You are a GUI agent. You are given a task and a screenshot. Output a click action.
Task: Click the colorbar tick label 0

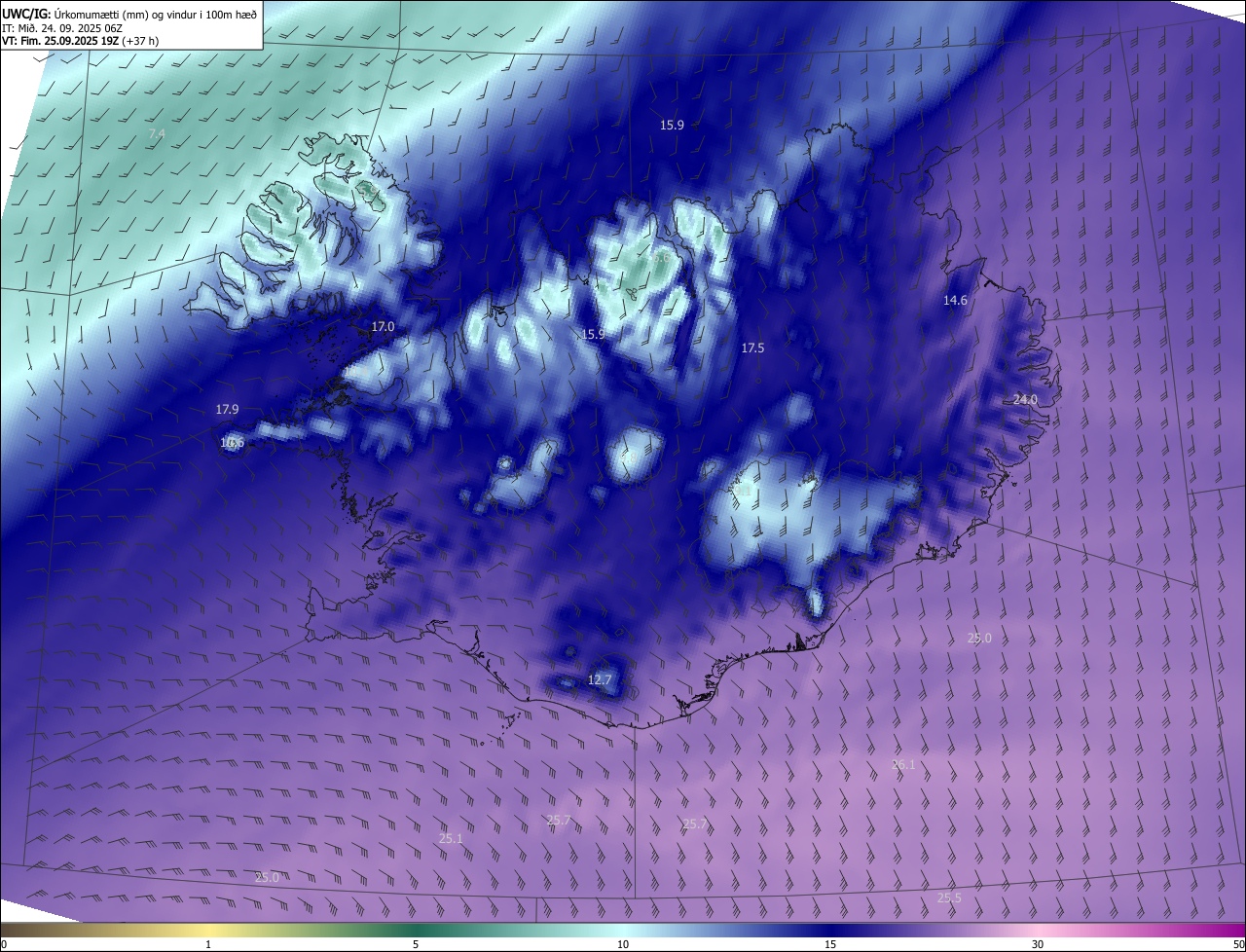coord(4,945)
